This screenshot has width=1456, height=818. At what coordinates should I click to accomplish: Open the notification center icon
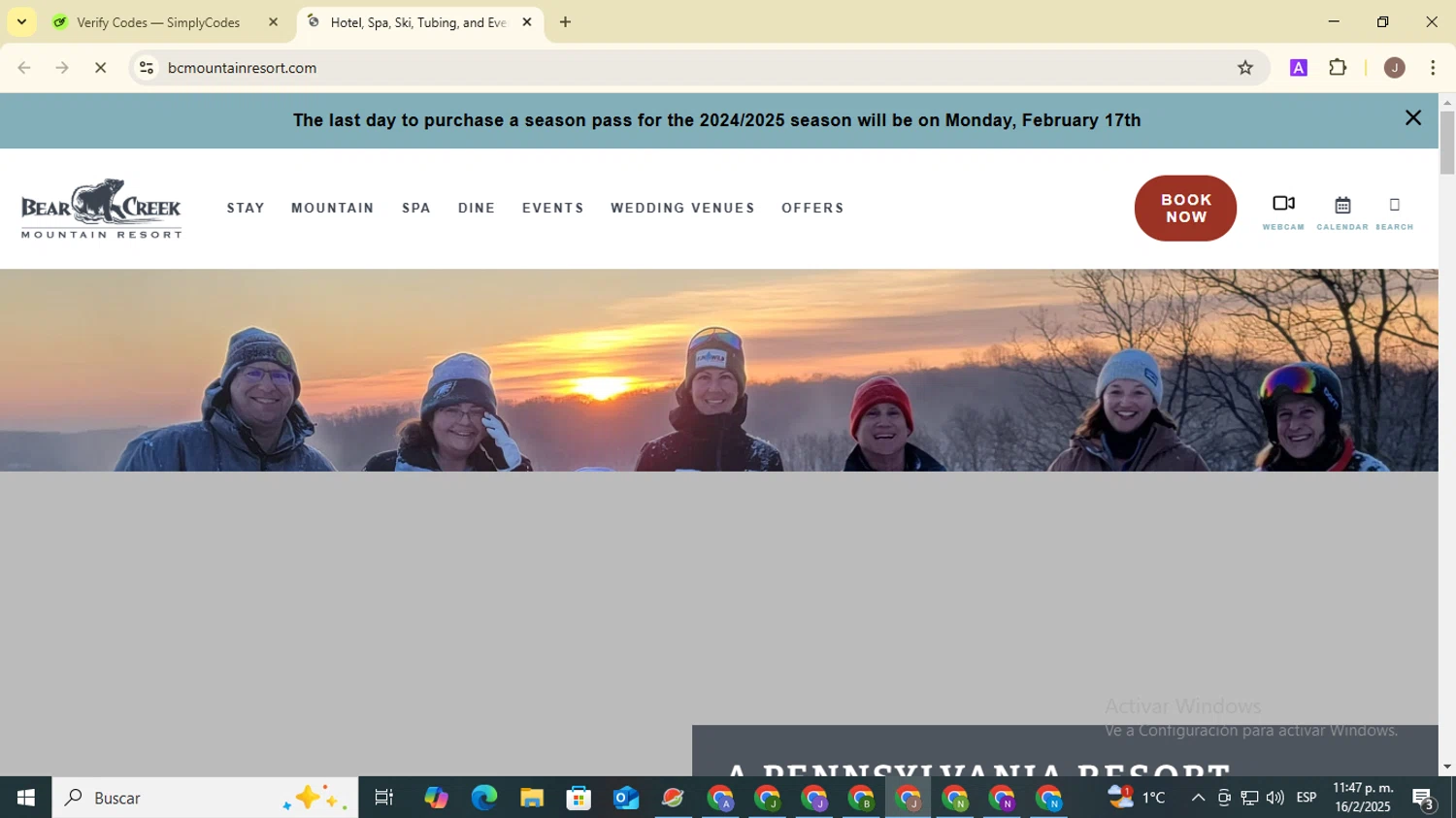(1424, 799)
